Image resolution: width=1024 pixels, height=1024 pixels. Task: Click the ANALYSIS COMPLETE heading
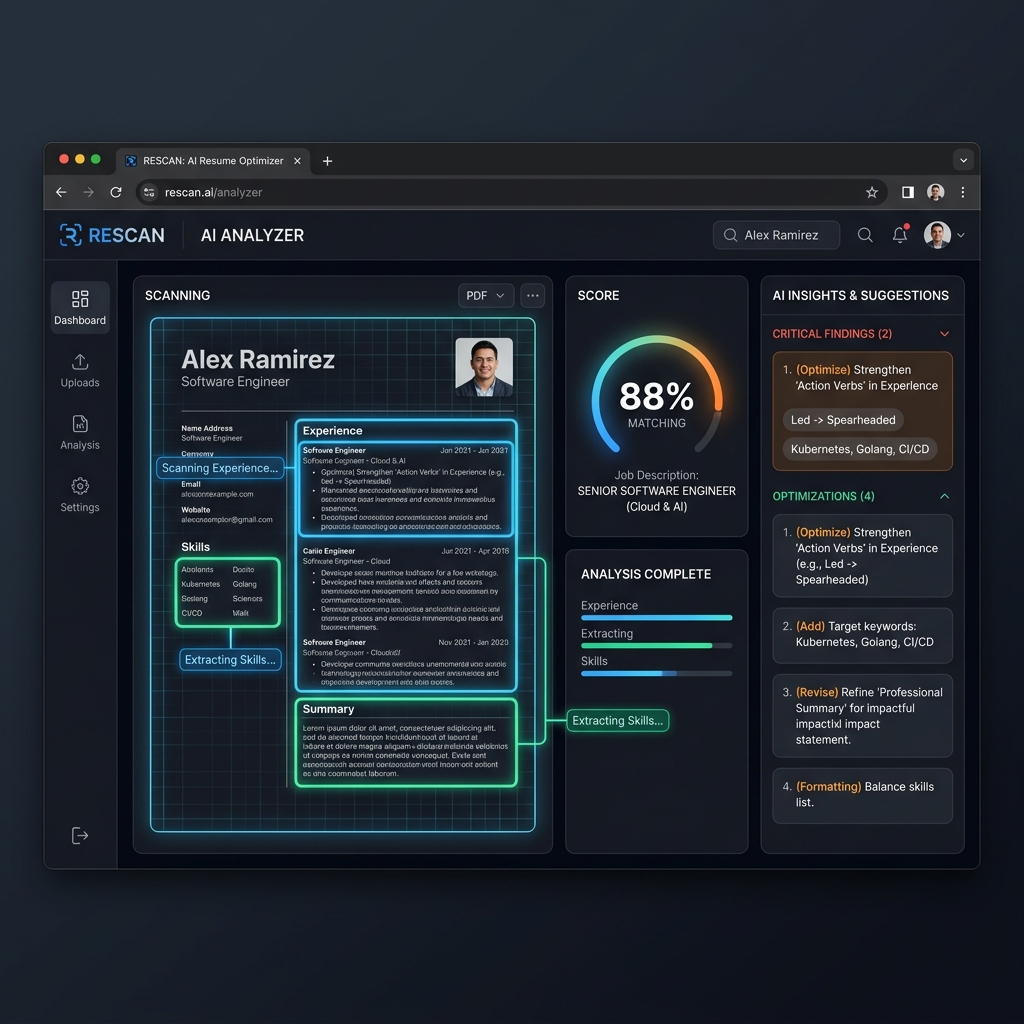(x=646, y=574)
